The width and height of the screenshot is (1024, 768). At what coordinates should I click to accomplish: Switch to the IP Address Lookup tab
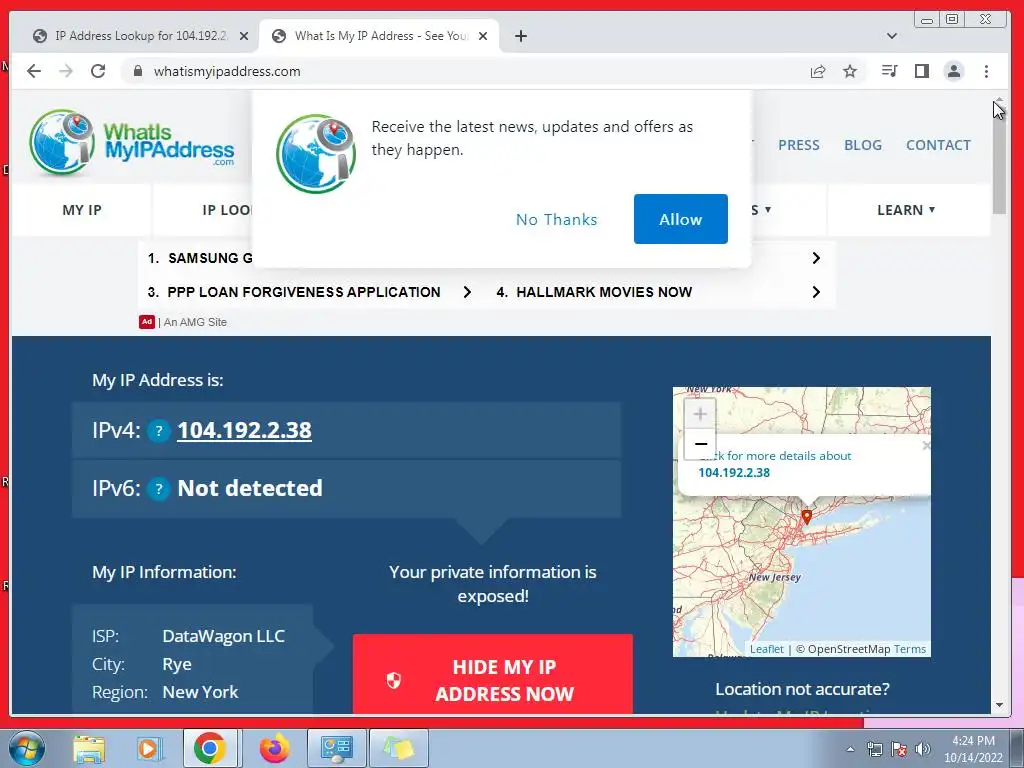[x=140, y=36]
